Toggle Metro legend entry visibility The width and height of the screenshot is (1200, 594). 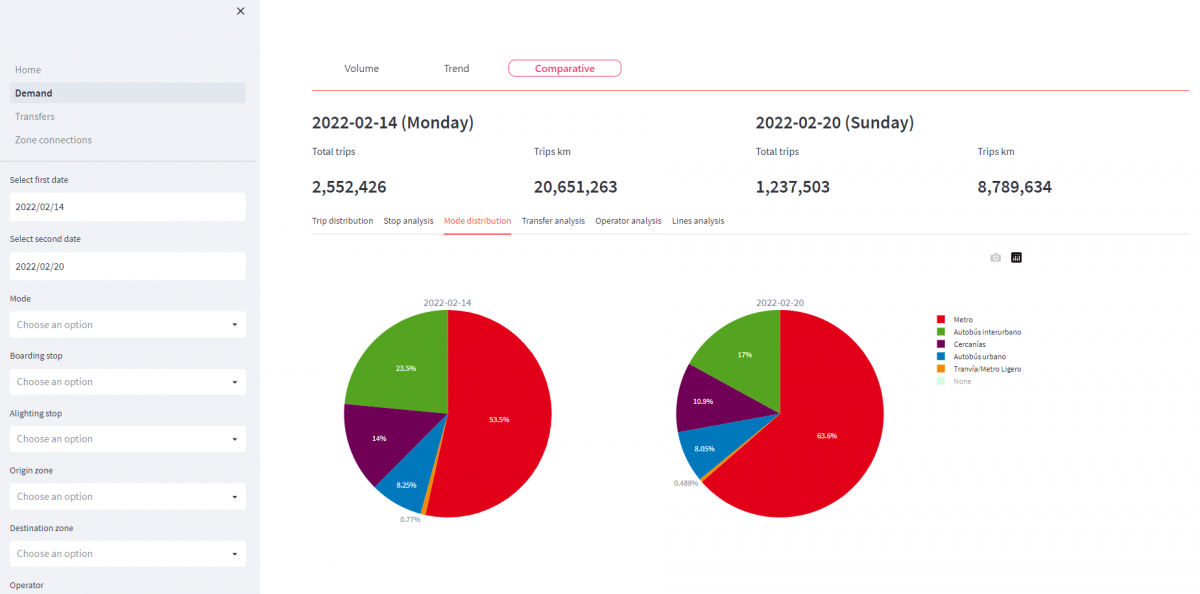point(963,320)
